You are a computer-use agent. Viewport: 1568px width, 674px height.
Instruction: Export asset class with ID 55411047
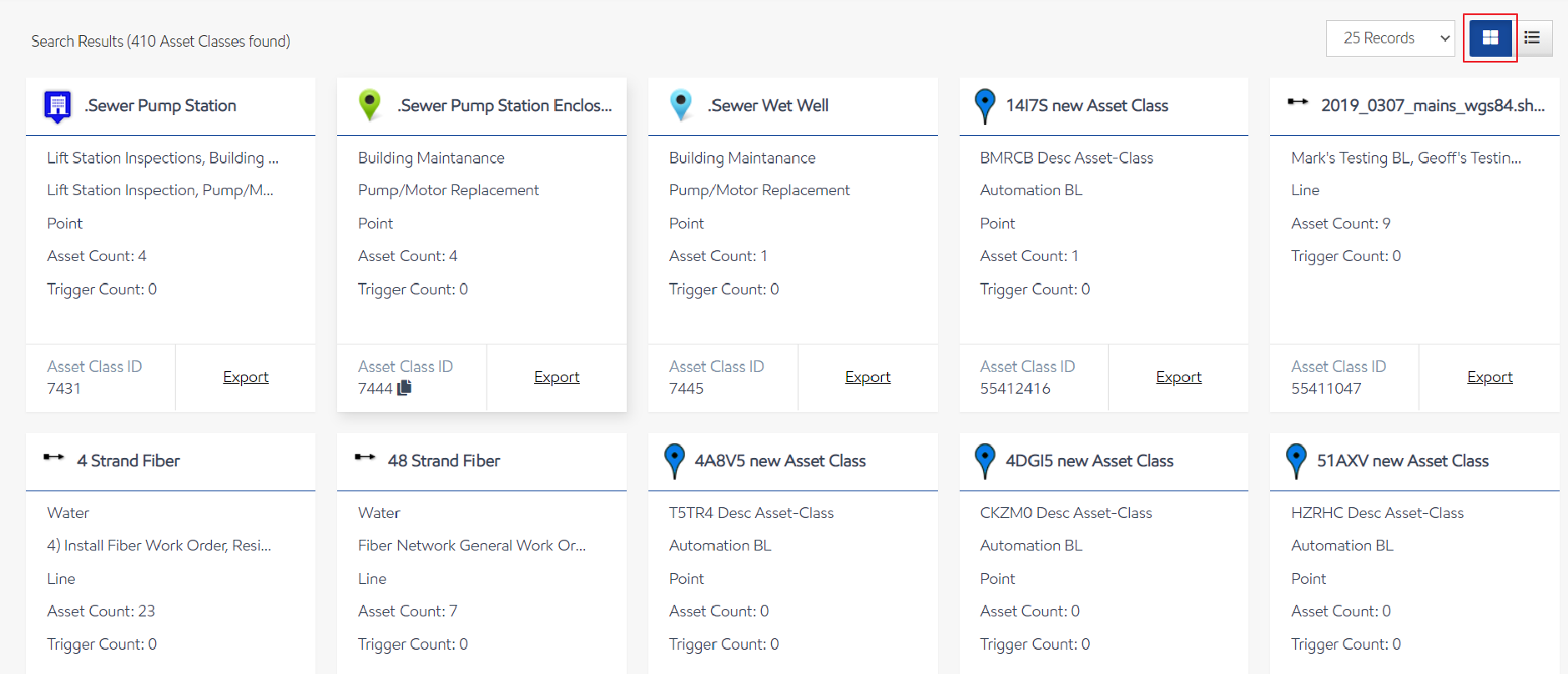click(x=1490, y=377)
